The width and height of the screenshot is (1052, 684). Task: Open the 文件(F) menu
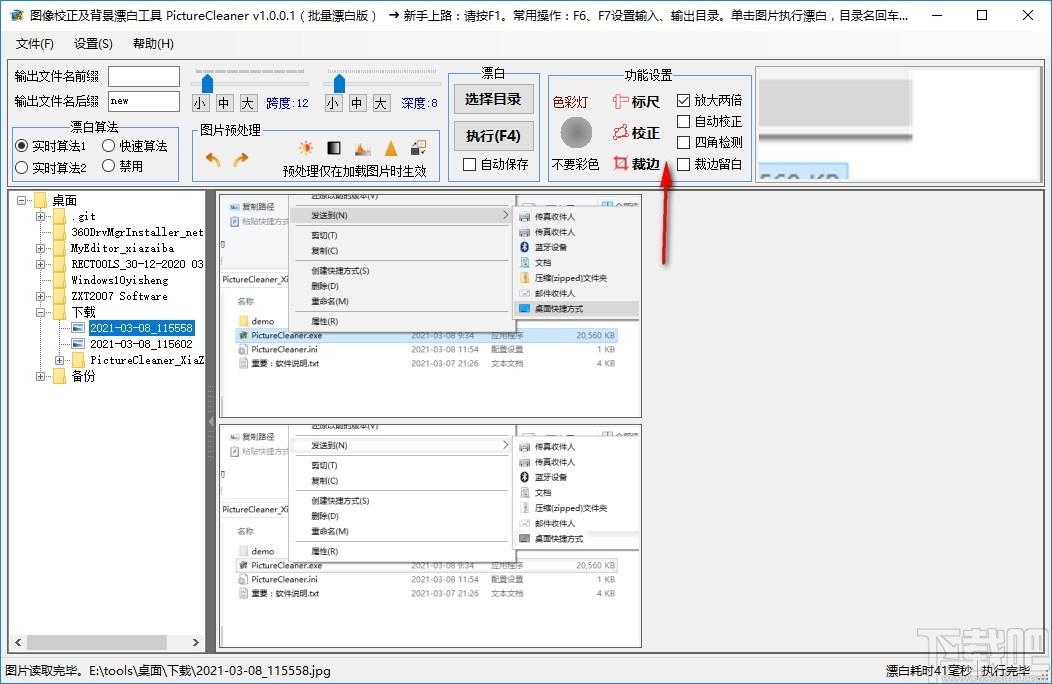35,44
